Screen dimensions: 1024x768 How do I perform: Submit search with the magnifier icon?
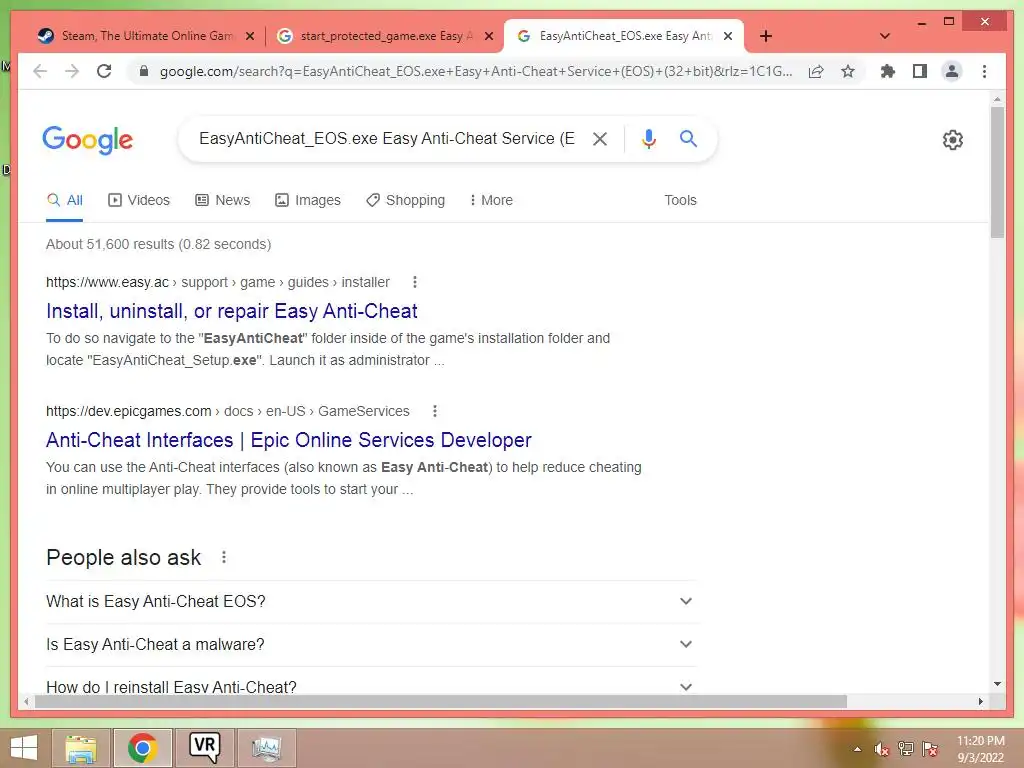click(x=688, y=138)
